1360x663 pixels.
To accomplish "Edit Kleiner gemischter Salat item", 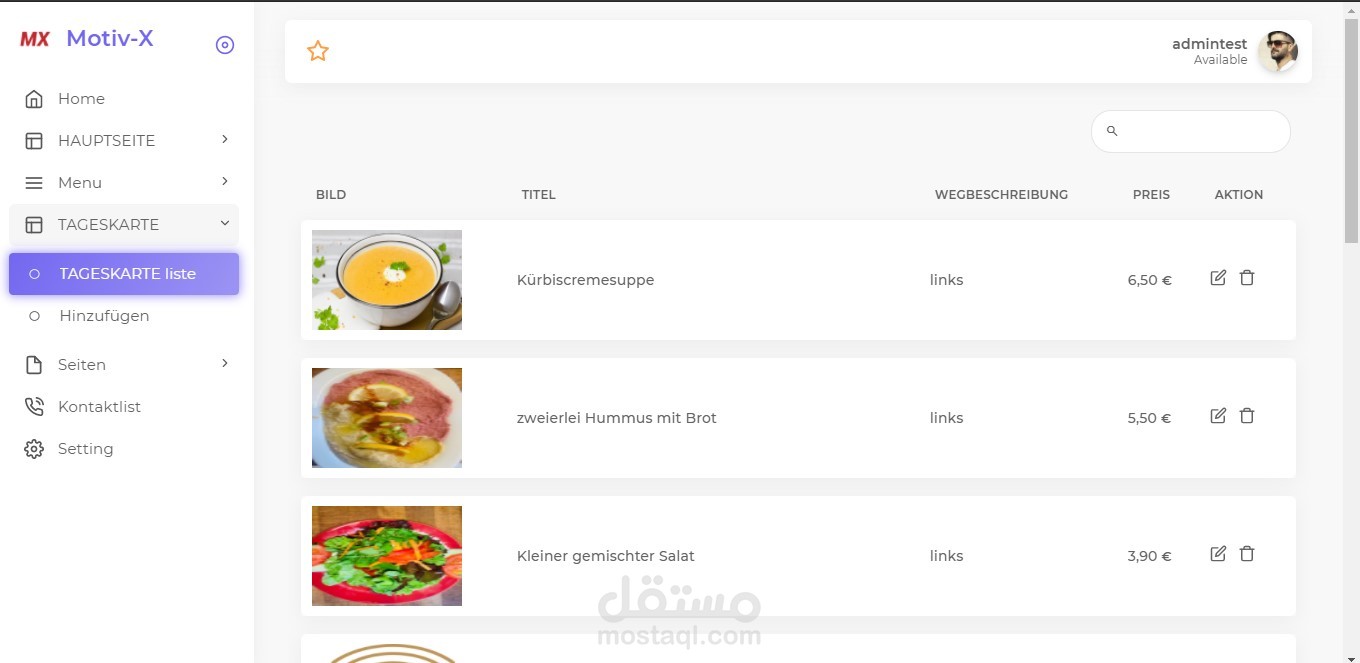I will [x=1218, y=554].
